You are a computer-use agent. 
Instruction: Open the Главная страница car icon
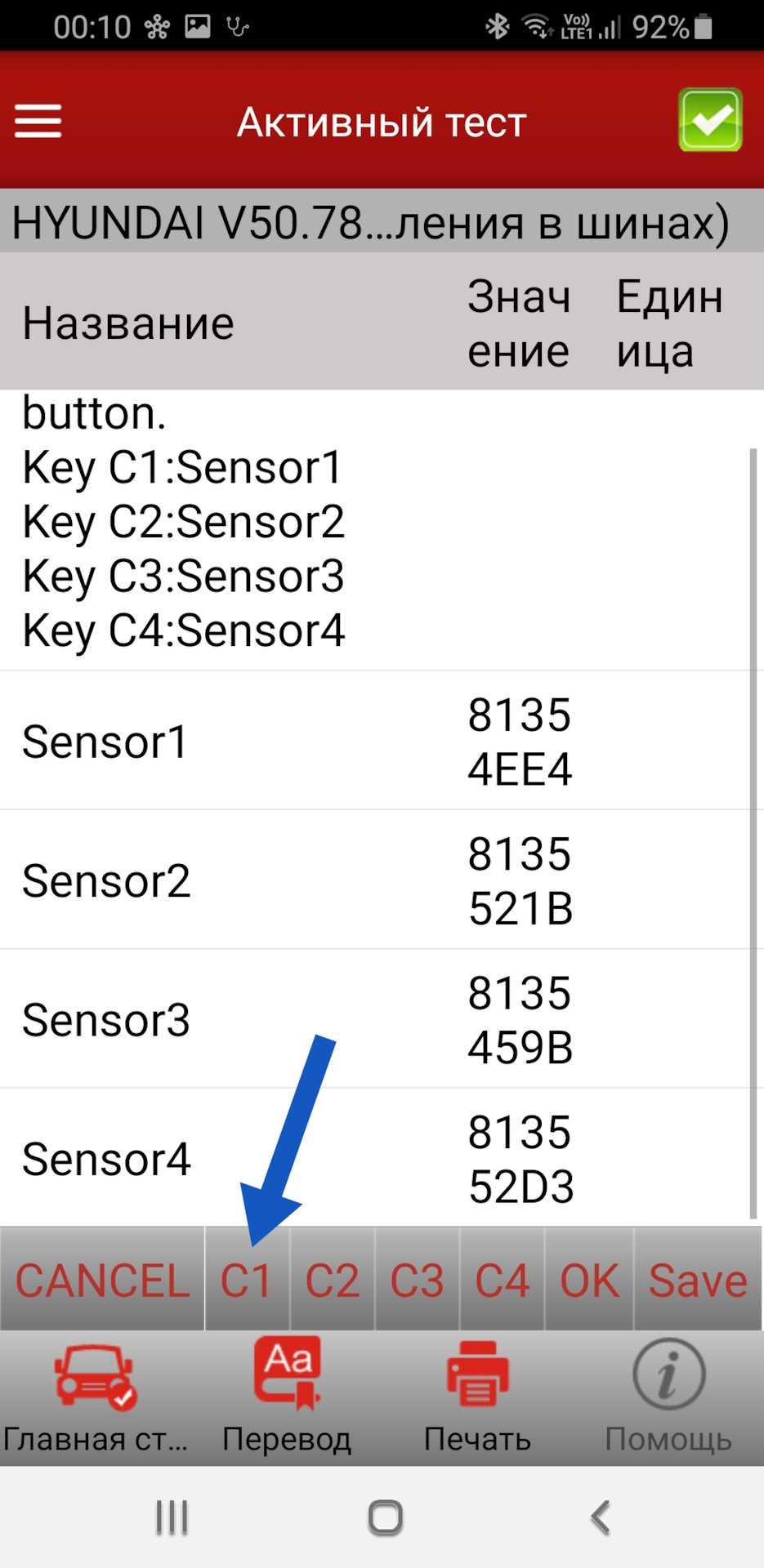tap(95, 1378)
